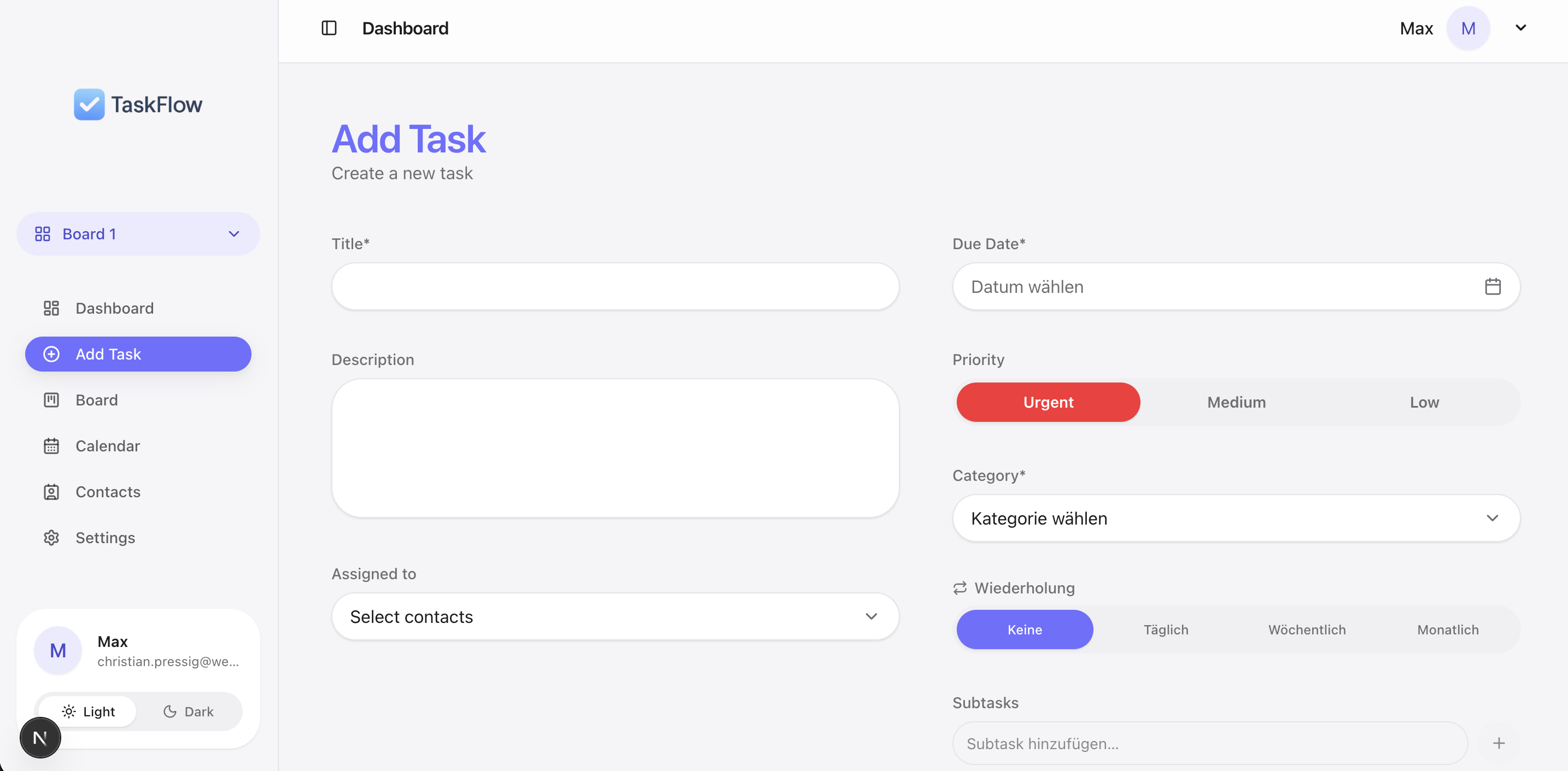
Task: Set priority to Medium
Action: (1236, 402)
